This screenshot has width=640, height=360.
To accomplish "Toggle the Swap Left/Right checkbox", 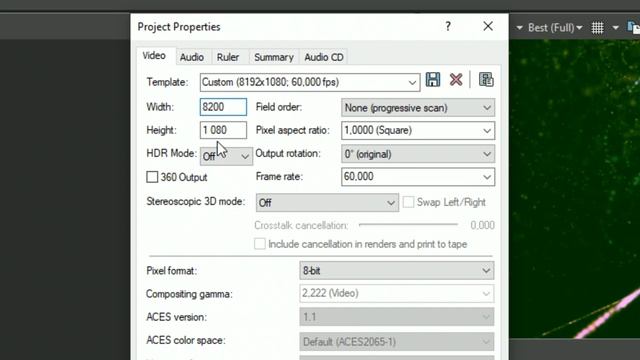I will (x=408, y=202).
